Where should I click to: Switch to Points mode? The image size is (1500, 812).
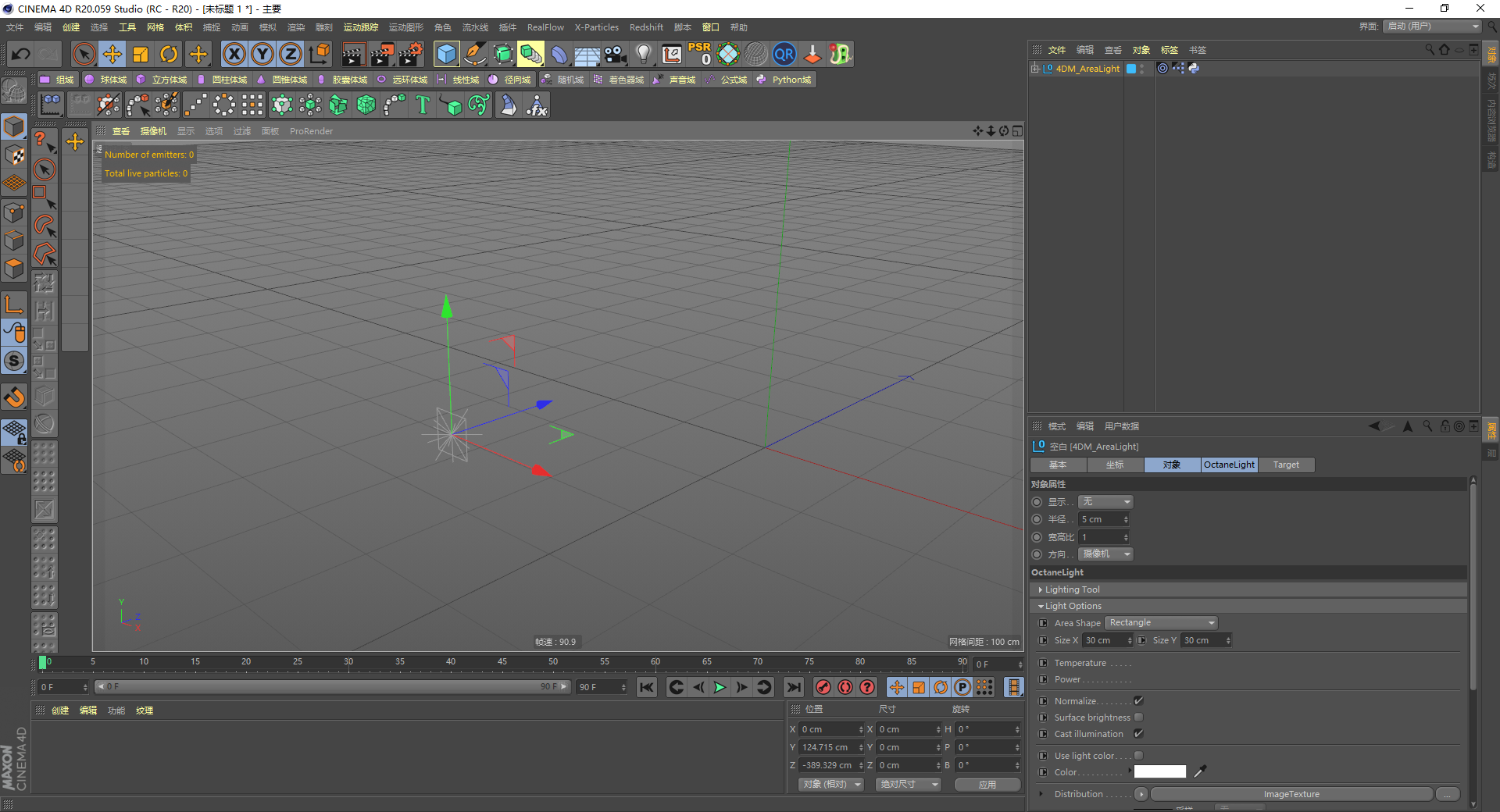14,212
